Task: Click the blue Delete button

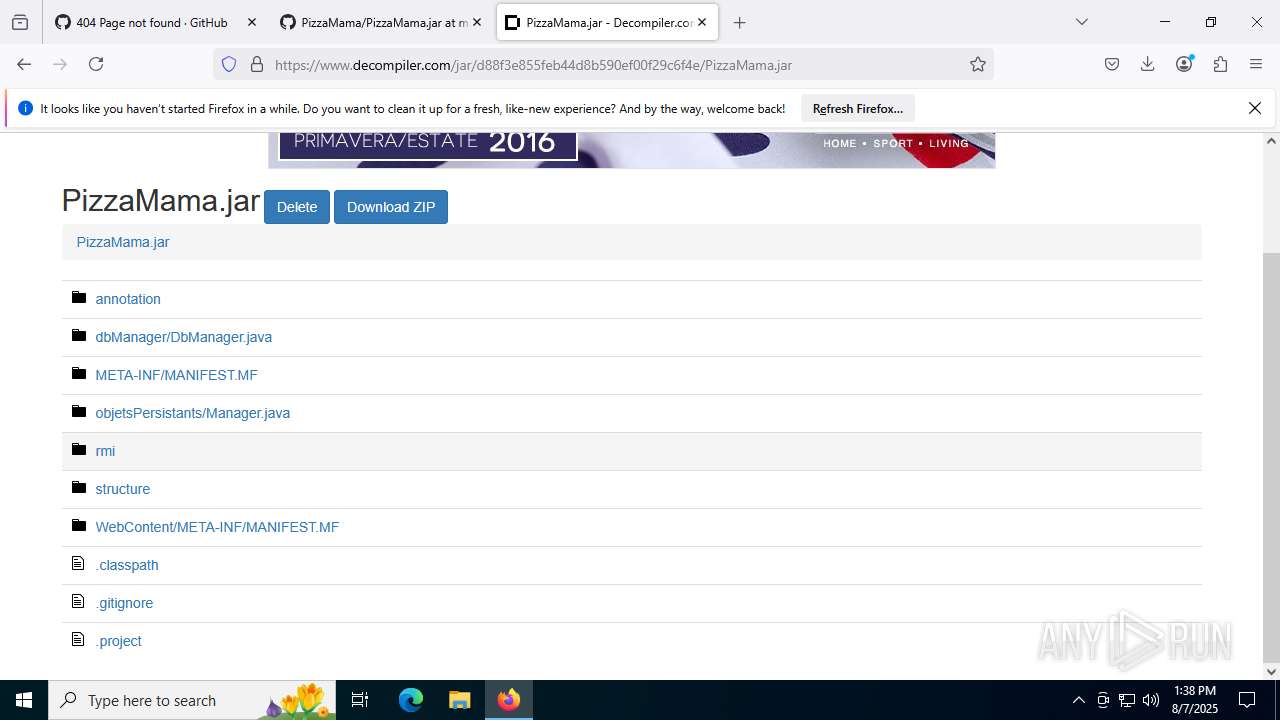Action: coord(297,207)
